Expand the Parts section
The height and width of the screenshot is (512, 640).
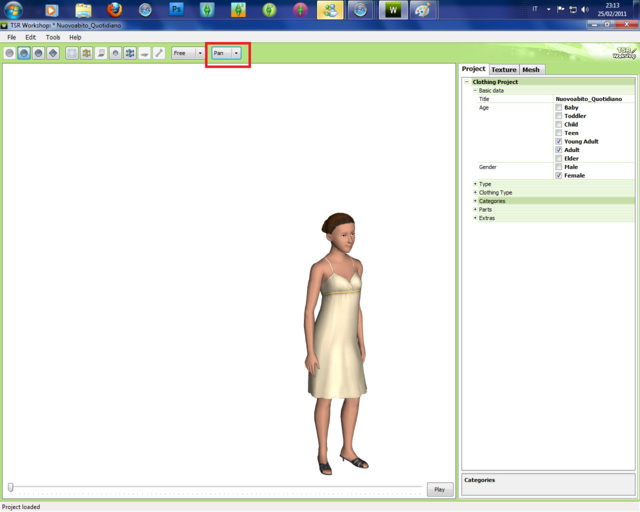[475, 209]
